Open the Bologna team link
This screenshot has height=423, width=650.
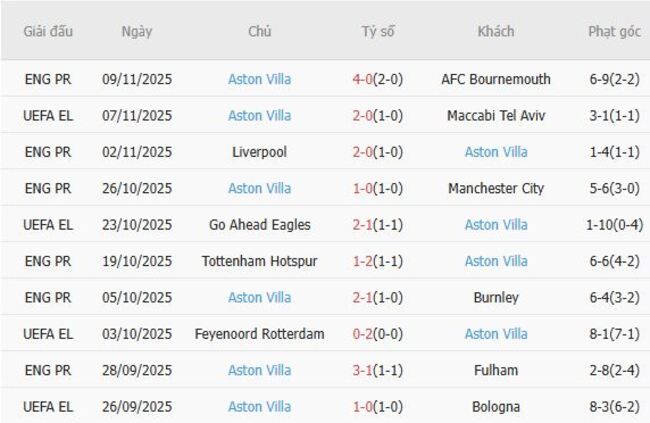[x=496, y=407]
